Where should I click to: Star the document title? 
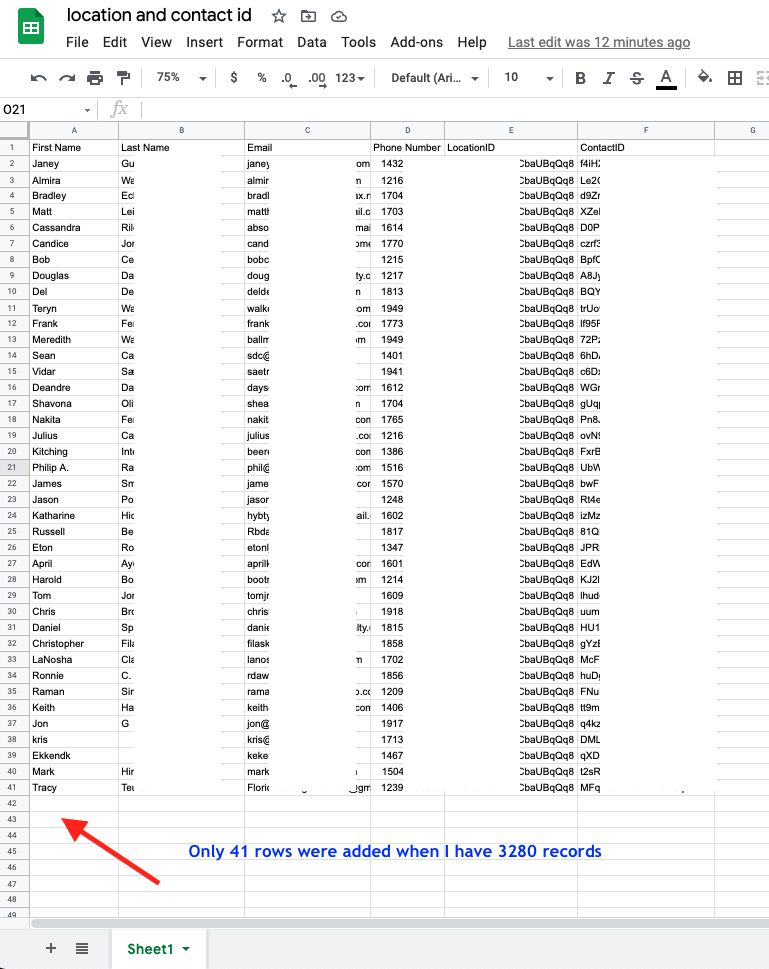click(279, 17)
